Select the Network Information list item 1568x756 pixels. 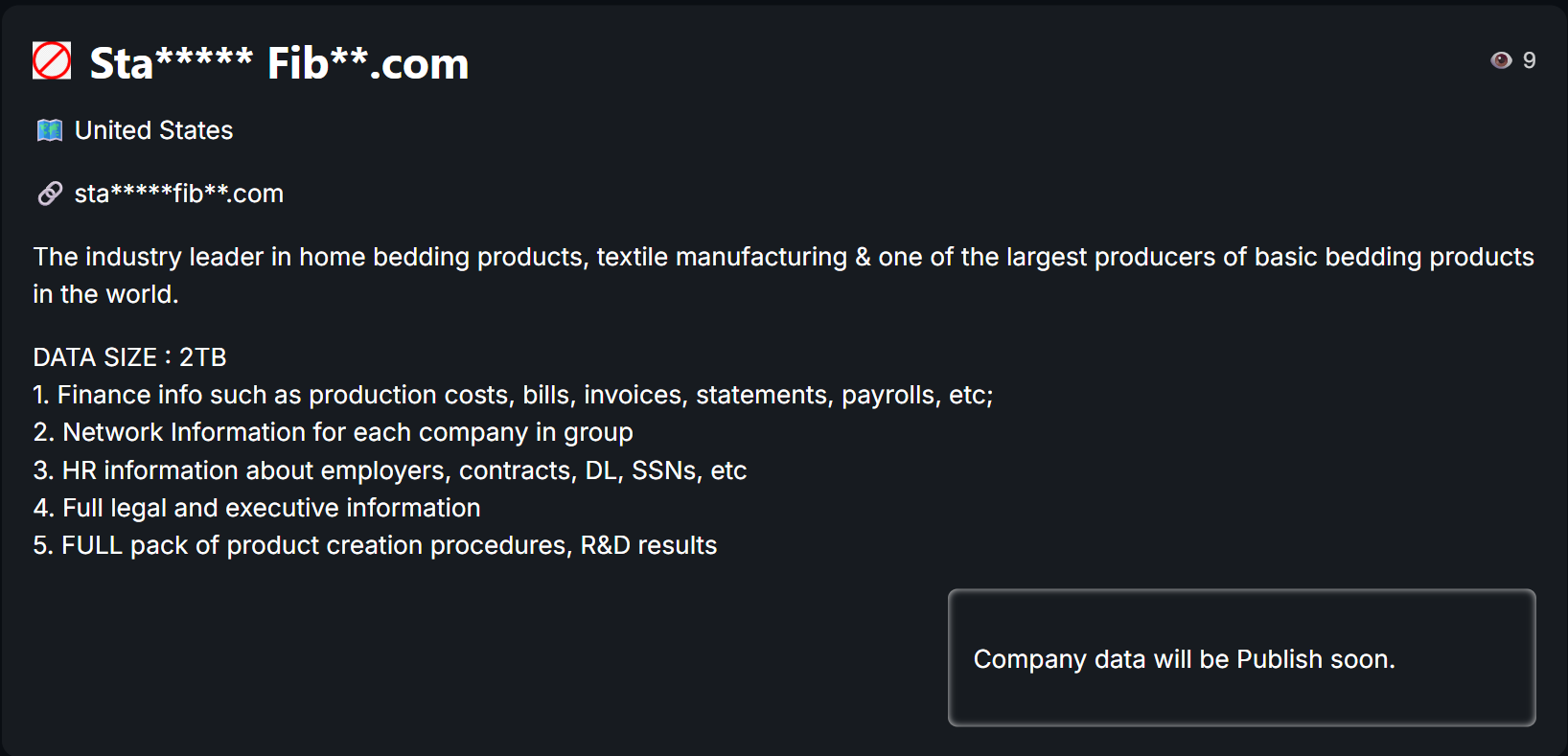333,432
